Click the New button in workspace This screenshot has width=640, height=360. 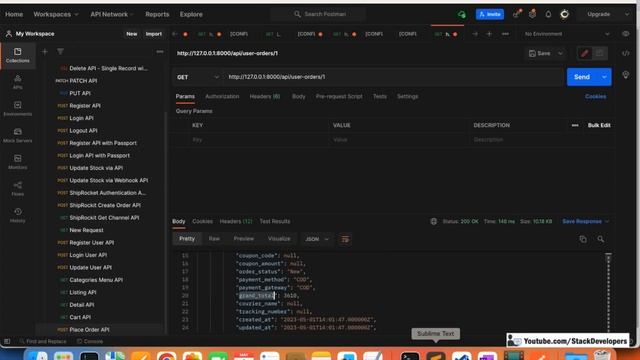131,34
